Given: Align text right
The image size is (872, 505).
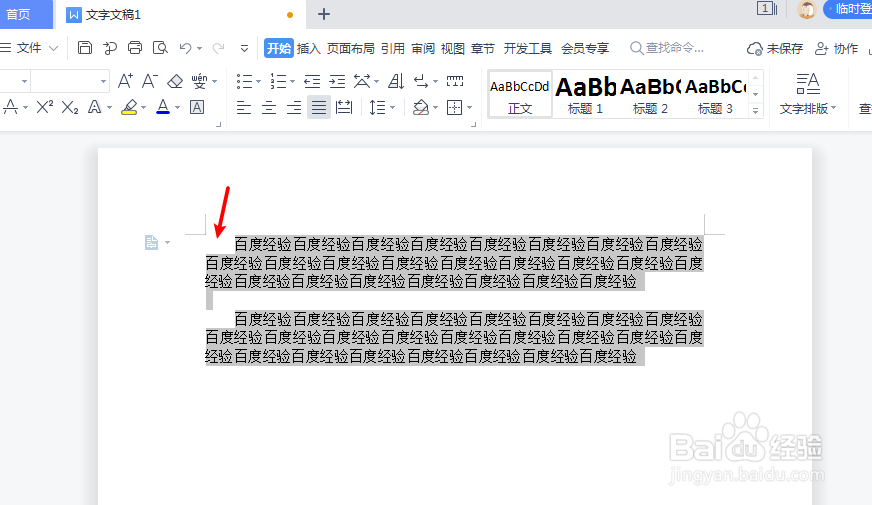Looking at the screenshot, I should [294, 107].
